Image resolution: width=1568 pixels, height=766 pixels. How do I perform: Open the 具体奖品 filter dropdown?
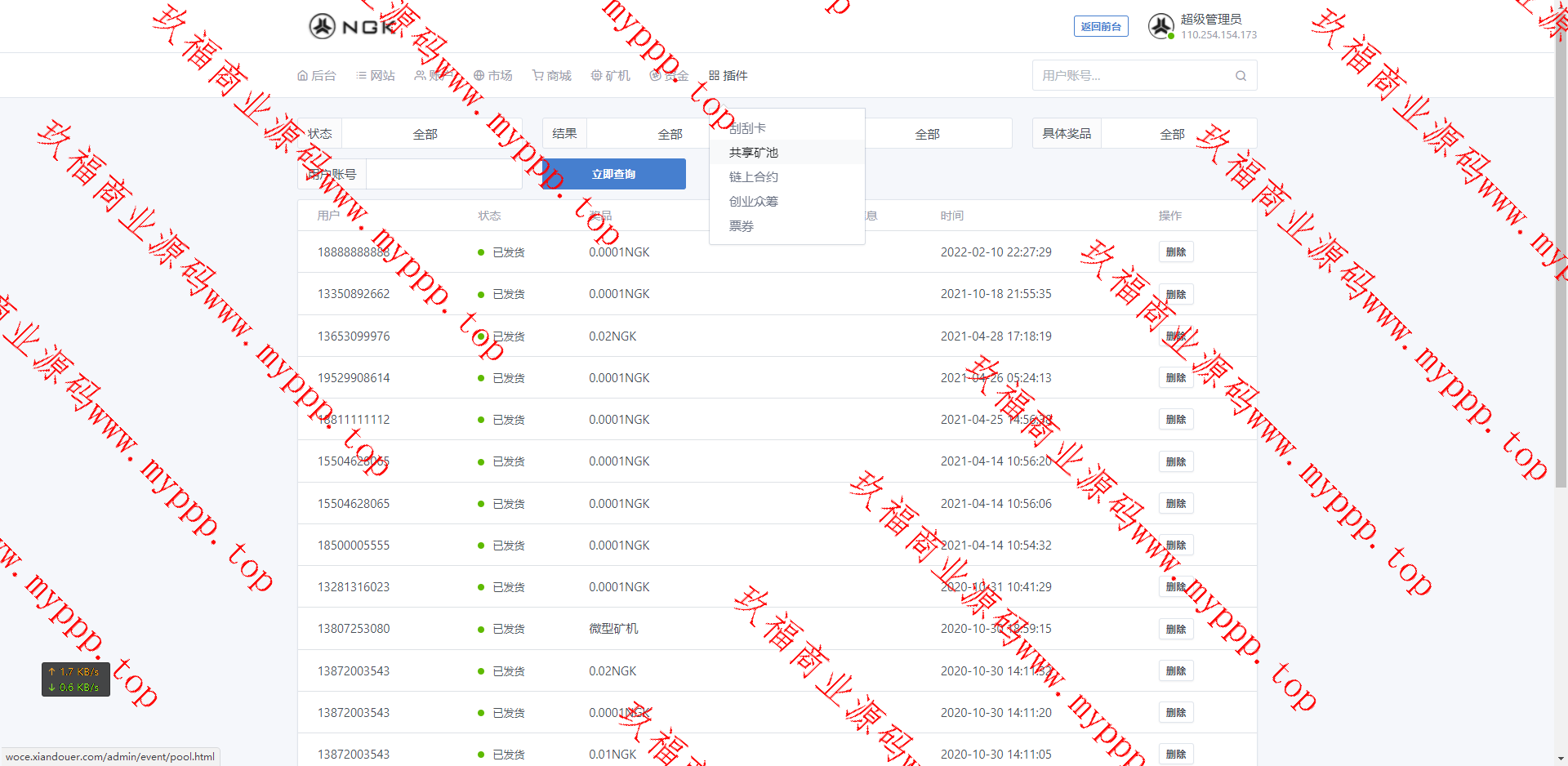1178,134
